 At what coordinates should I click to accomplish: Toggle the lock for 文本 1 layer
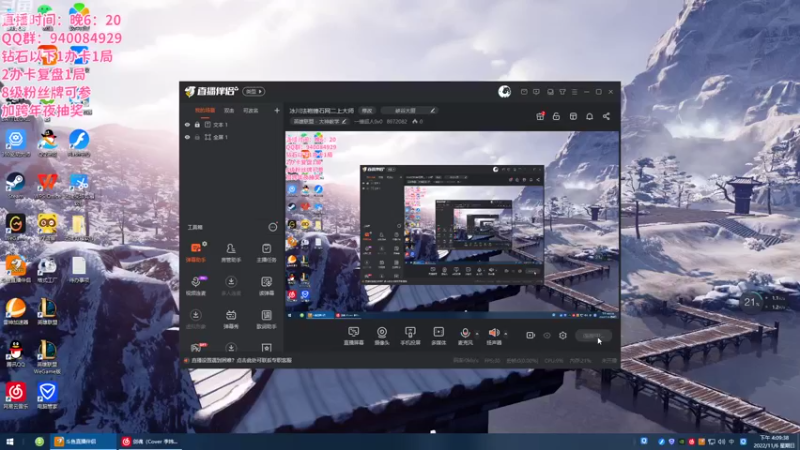tap(197, 124)
